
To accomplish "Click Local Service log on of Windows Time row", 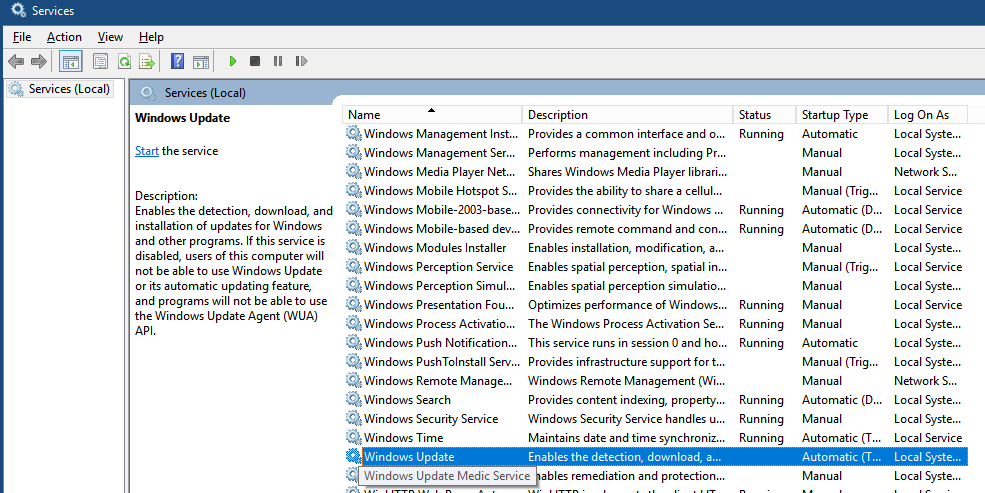I will click(928, 438).
